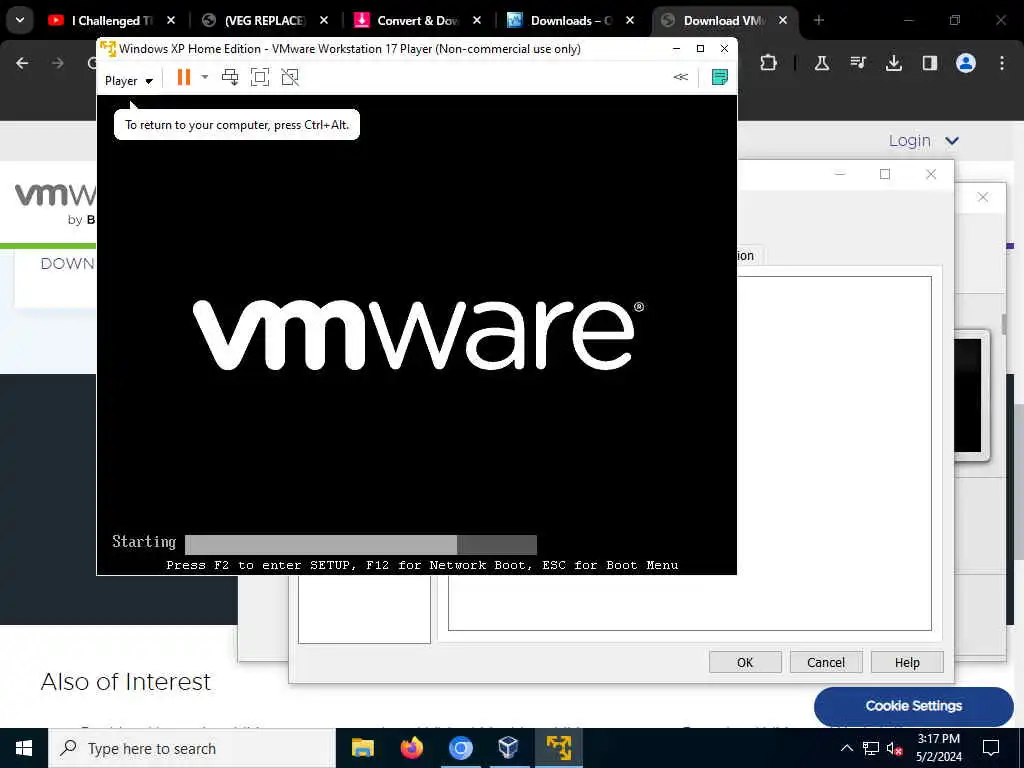This screenshot has height=768, width=1024.
Task: Click the VM preview thumbnail behind dialog
Action: [x=971, y=395]
